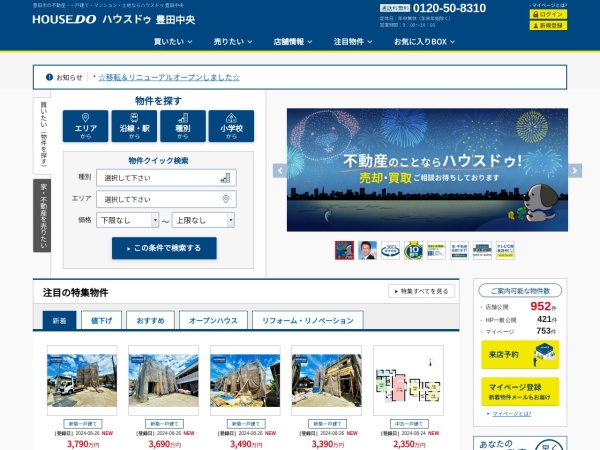Click the 中古一戸建て label on last card
Viewport: 600px width, 450px height.
tap(409, 424)
